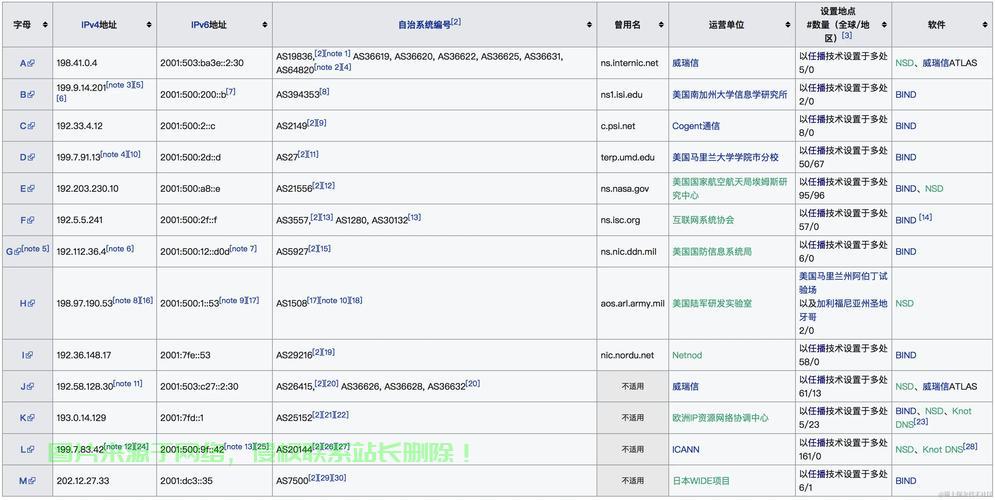Open 美国国家航空航天局埃姆斯研究中心 link
The height and width of the screenshot is (500, 995).
pos(730,188)
